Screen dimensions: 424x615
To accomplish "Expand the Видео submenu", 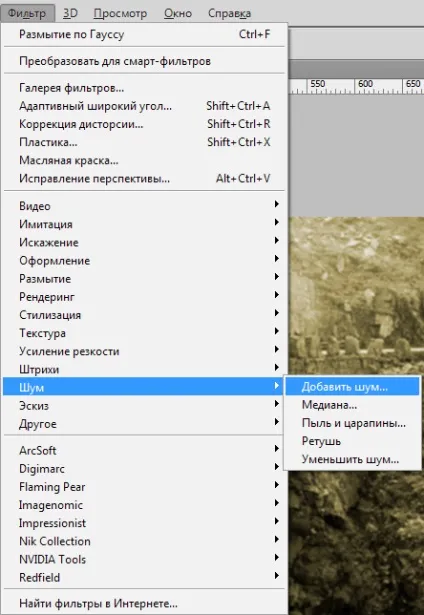I will [x=145, y=206].
